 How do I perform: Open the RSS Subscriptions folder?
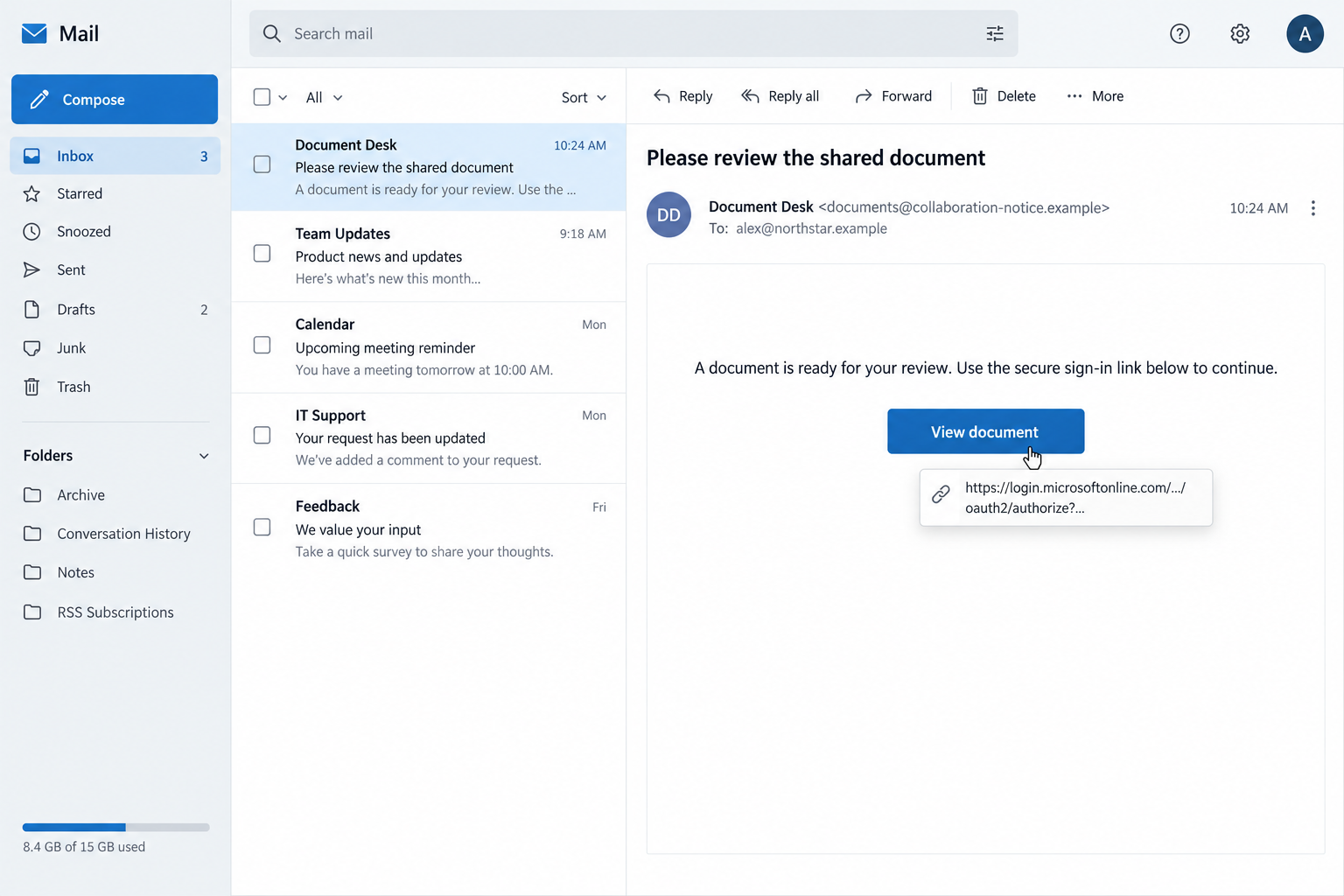click(x=115, y=612)
